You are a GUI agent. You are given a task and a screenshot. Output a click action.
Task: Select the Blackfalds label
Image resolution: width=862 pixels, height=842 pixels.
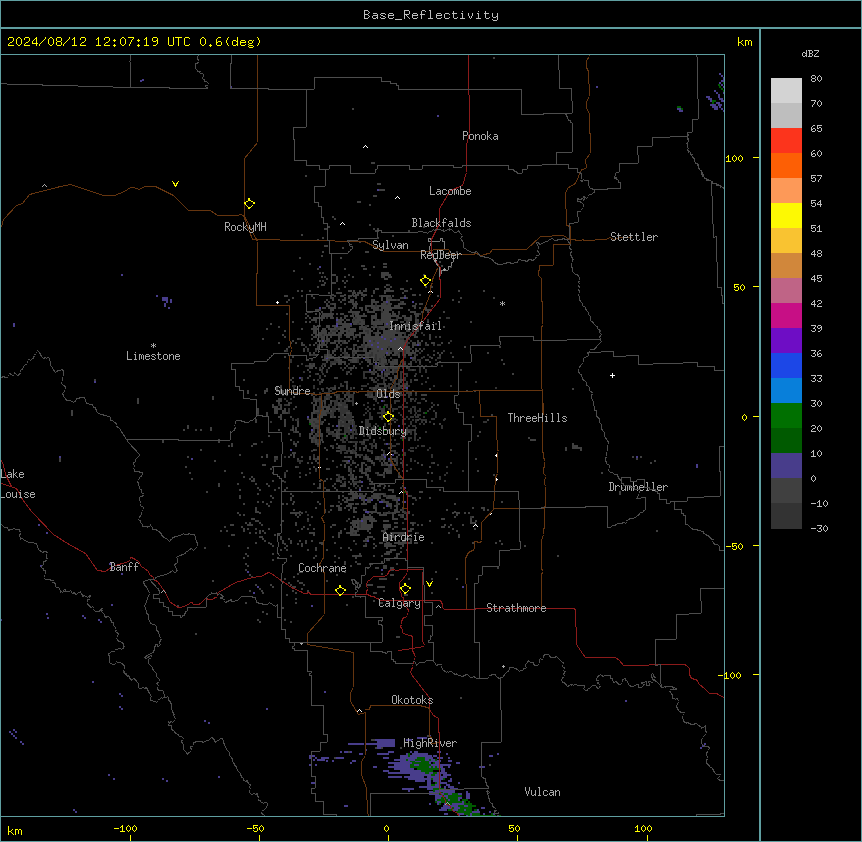[441, 223]
